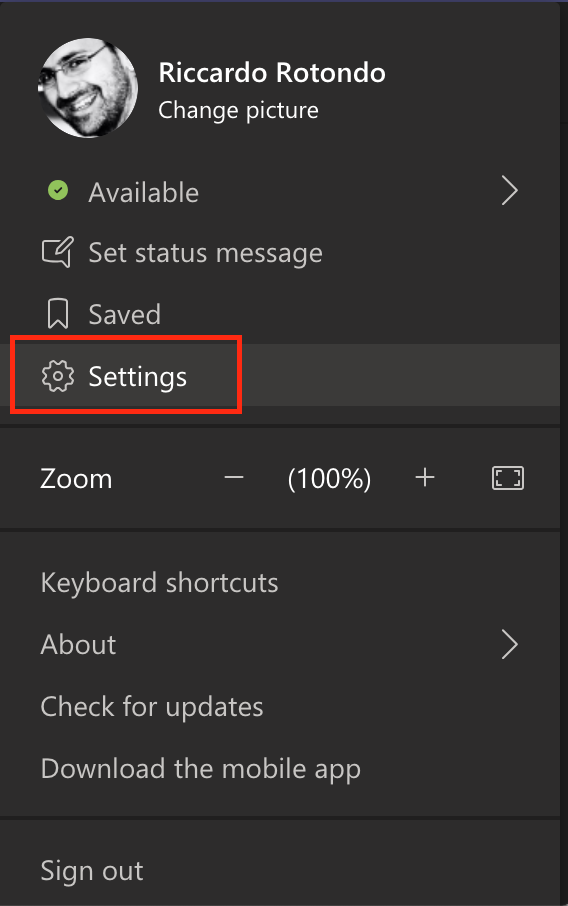Open Keyboard shortcuts
Screen dimensions: 568x906
[159, 583]
